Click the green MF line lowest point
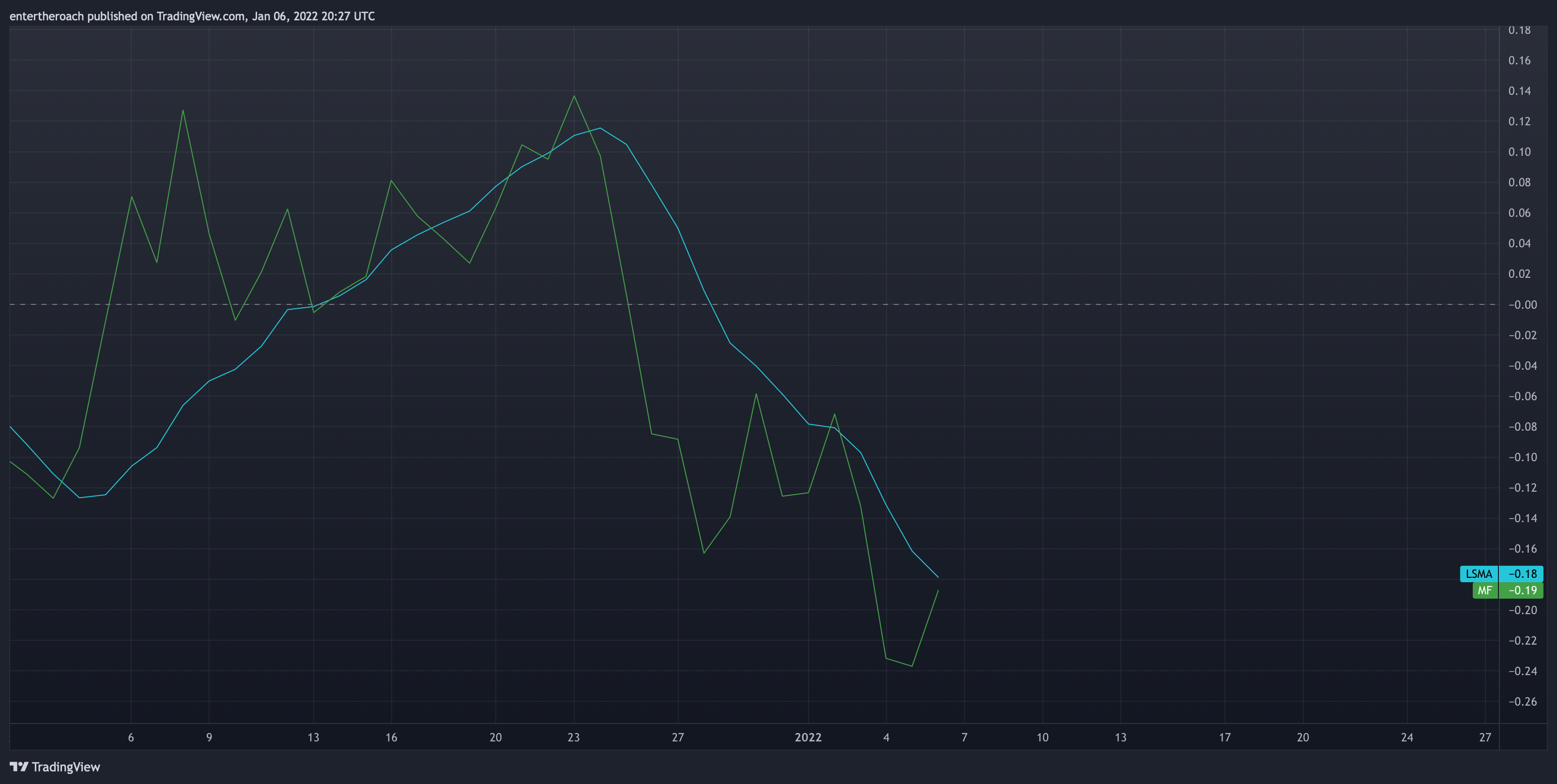This screenshot has width=1557, height=784. pos(912,666)
